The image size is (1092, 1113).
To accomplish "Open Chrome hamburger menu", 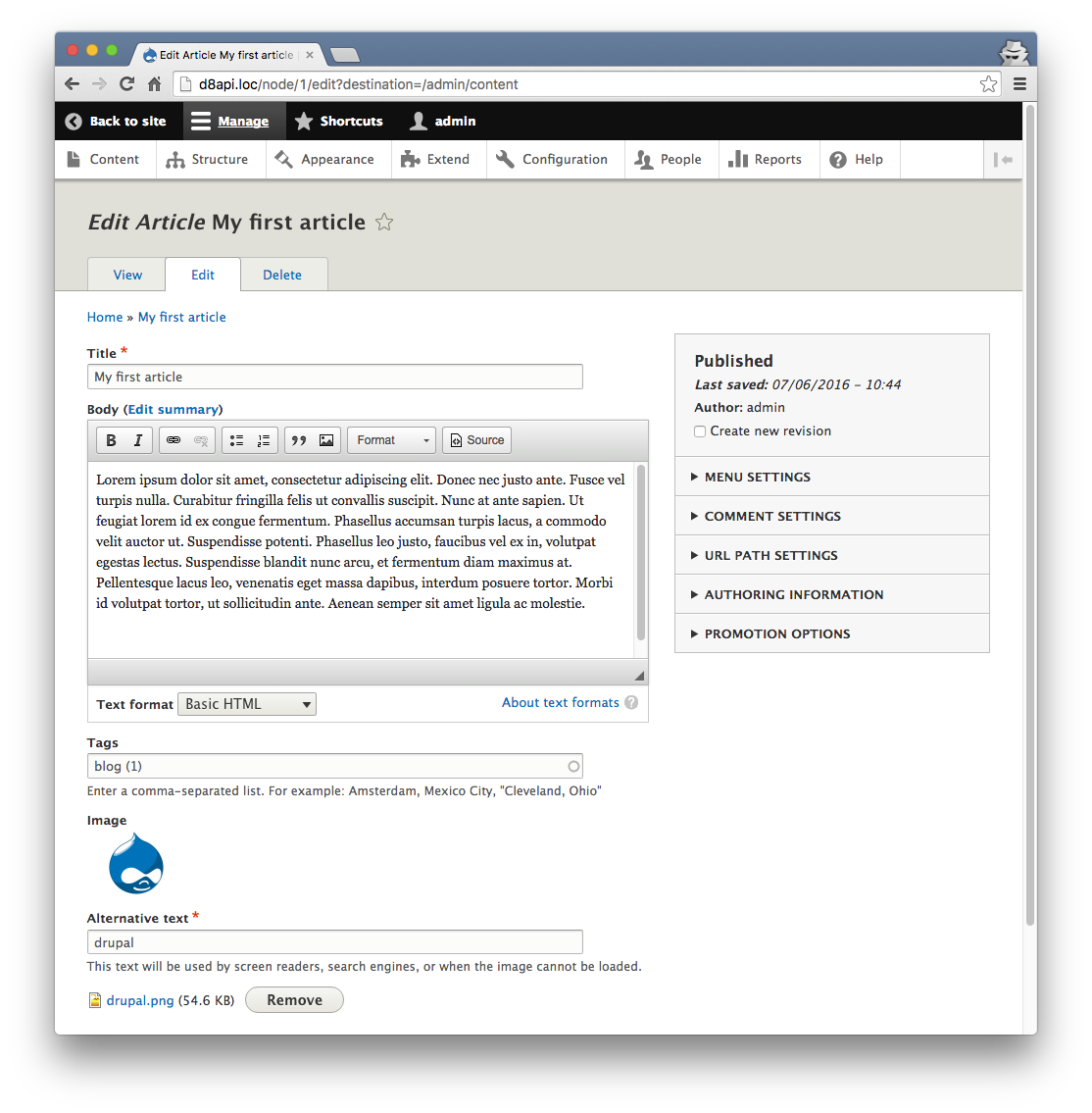I will tap(1019, 84).
